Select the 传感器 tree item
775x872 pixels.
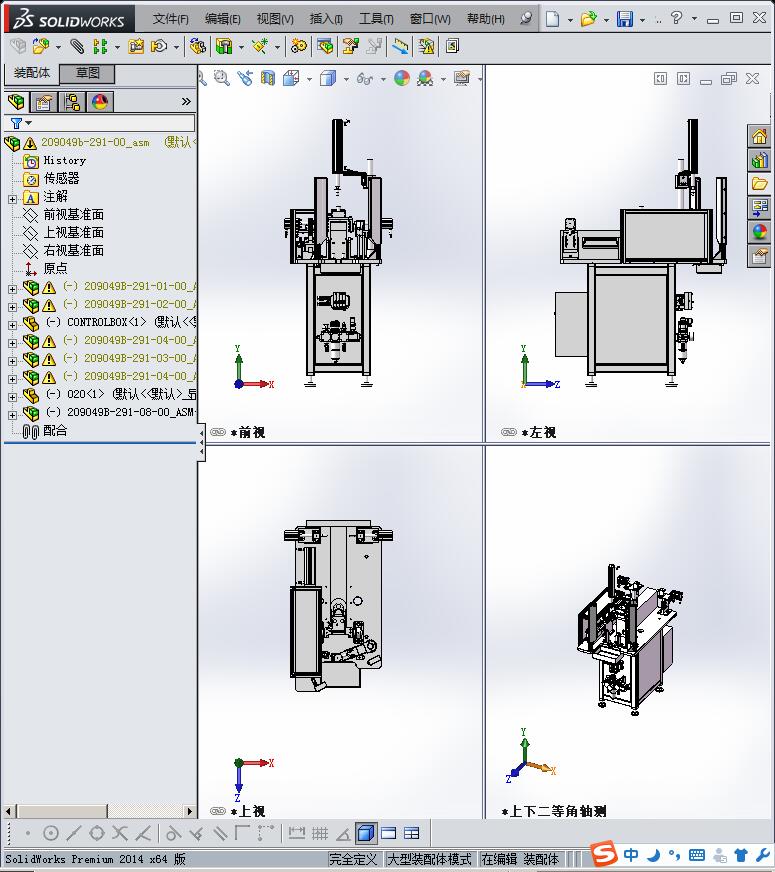[x=61, y=179]
